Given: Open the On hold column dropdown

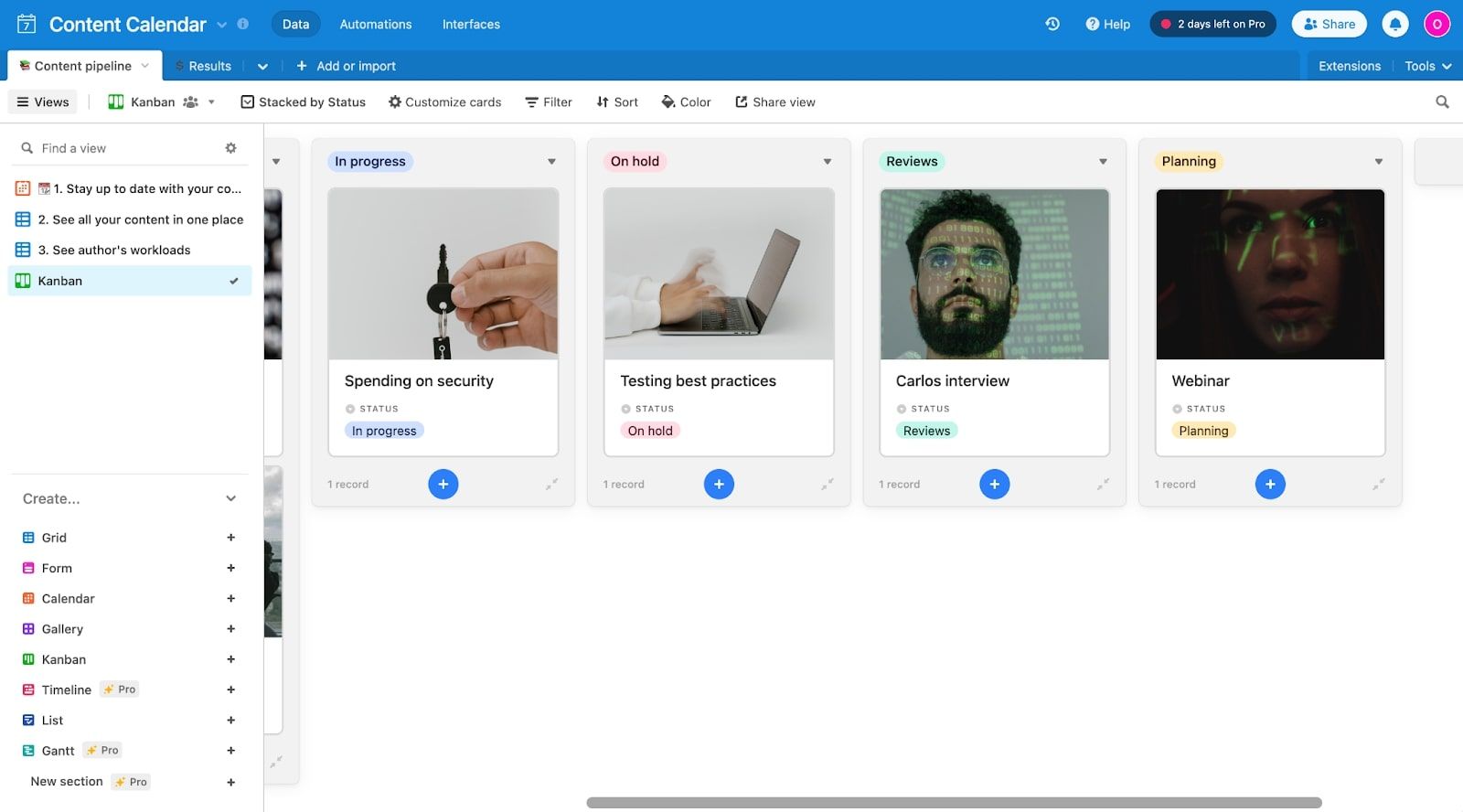Looking at the screenshot, I should click(x=827, y=162).
